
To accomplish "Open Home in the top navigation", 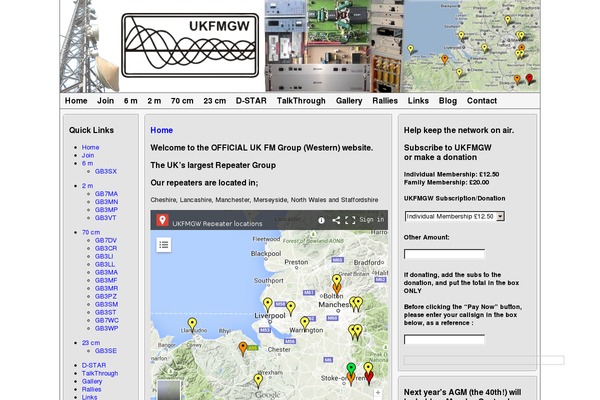I will pos(76,101).
